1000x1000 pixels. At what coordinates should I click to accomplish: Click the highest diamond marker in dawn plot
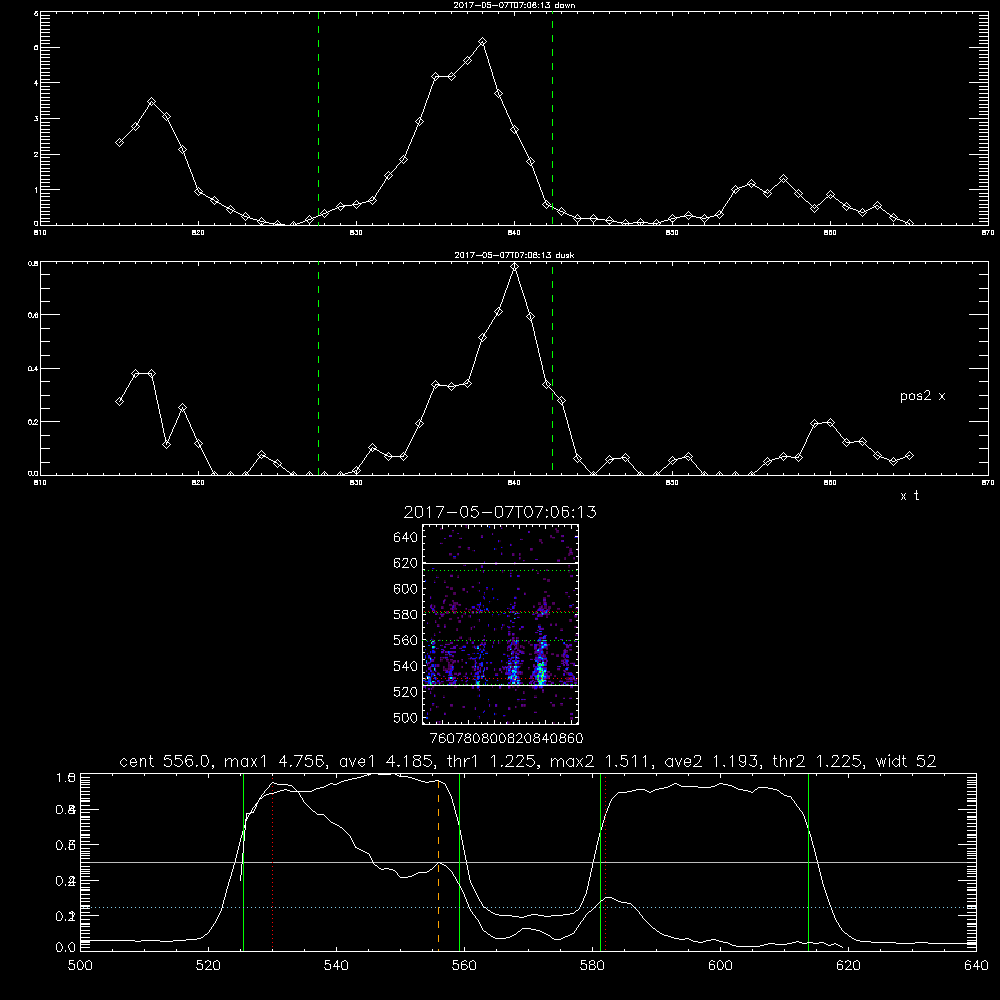(483, 41)
